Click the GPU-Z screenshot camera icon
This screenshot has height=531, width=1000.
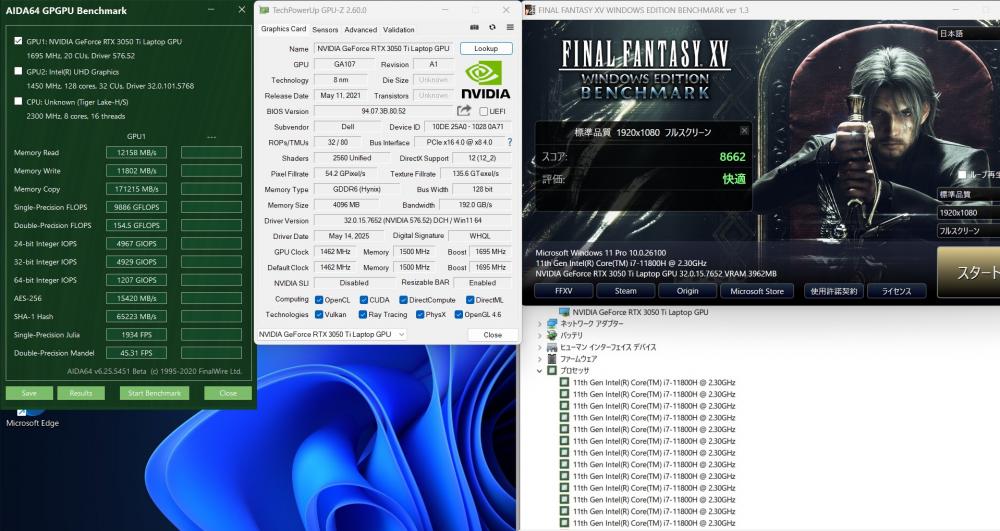(474, 27)
